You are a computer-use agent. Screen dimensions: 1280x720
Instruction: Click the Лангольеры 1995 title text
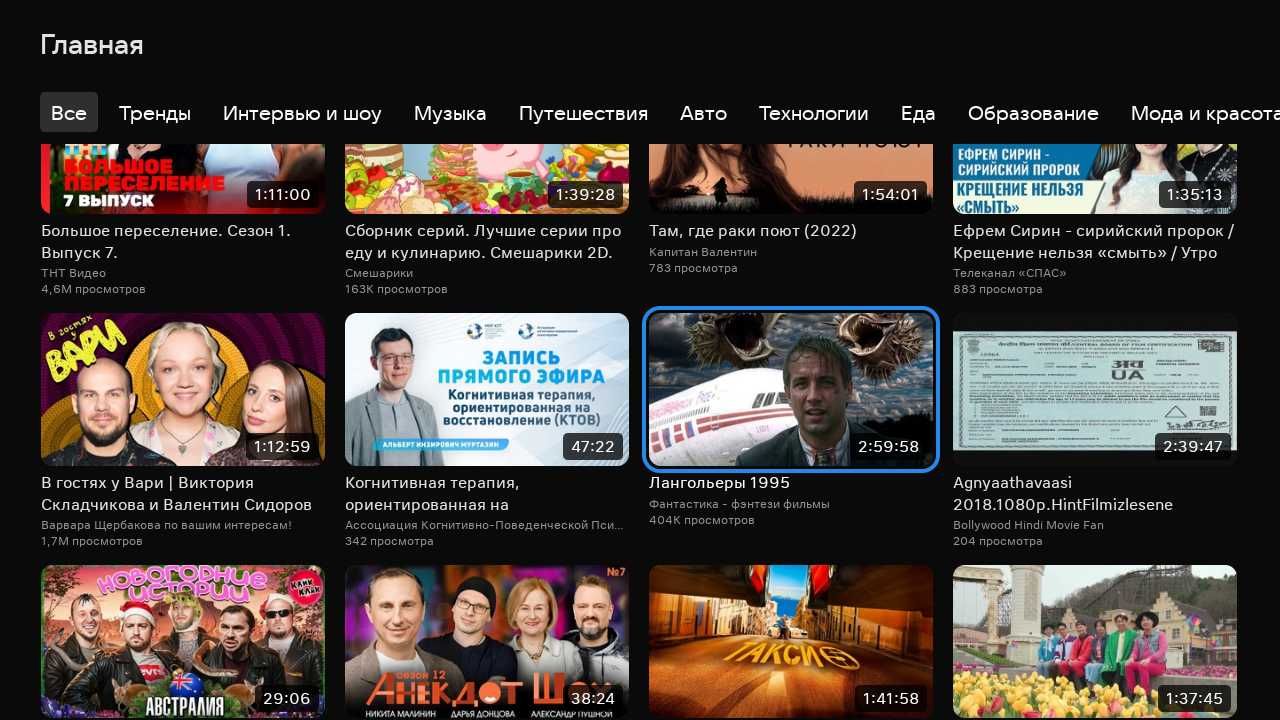coord(719,483)
